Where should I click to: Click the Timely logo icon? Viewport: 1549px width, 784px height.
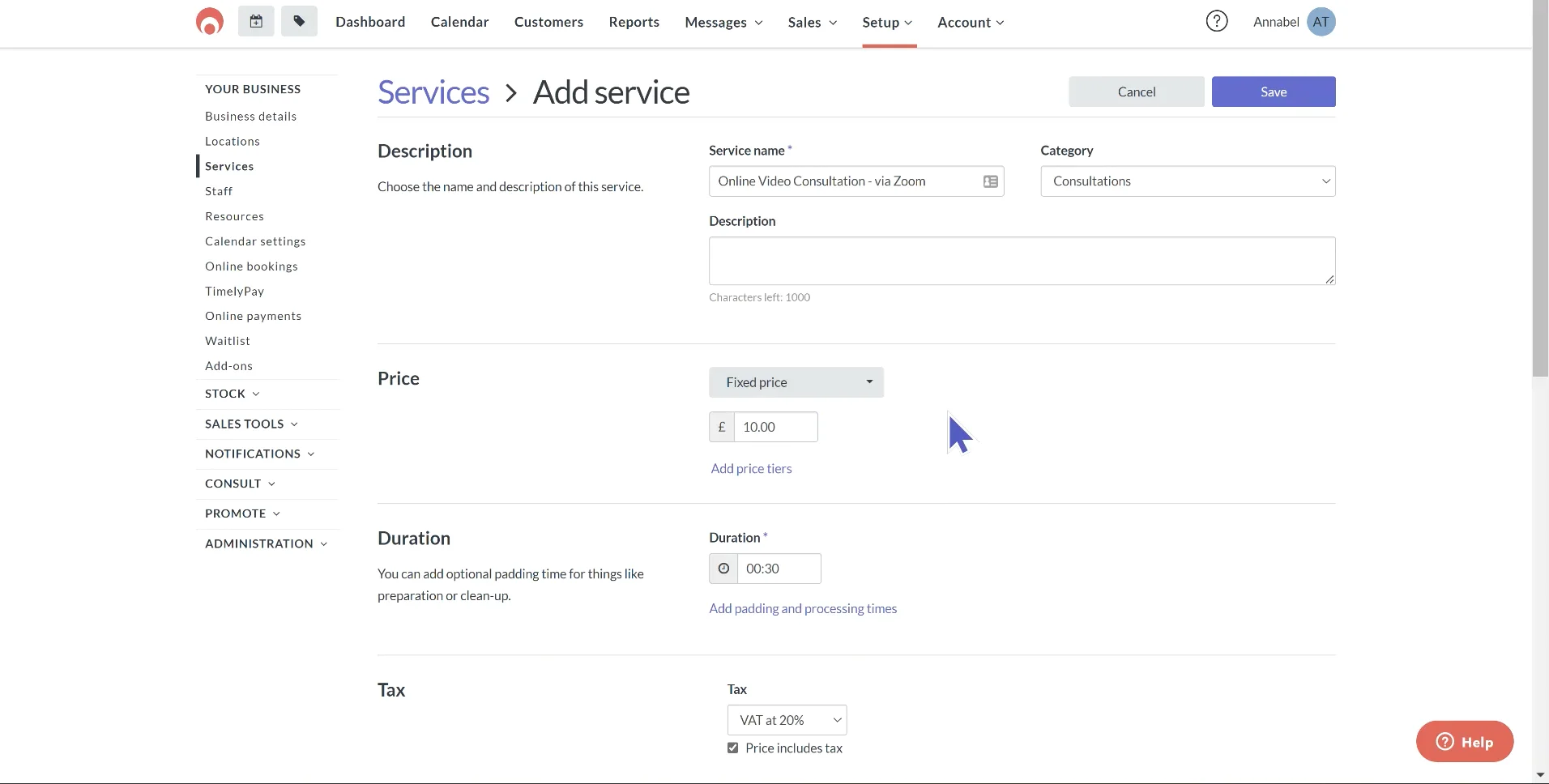click(210, 22)
